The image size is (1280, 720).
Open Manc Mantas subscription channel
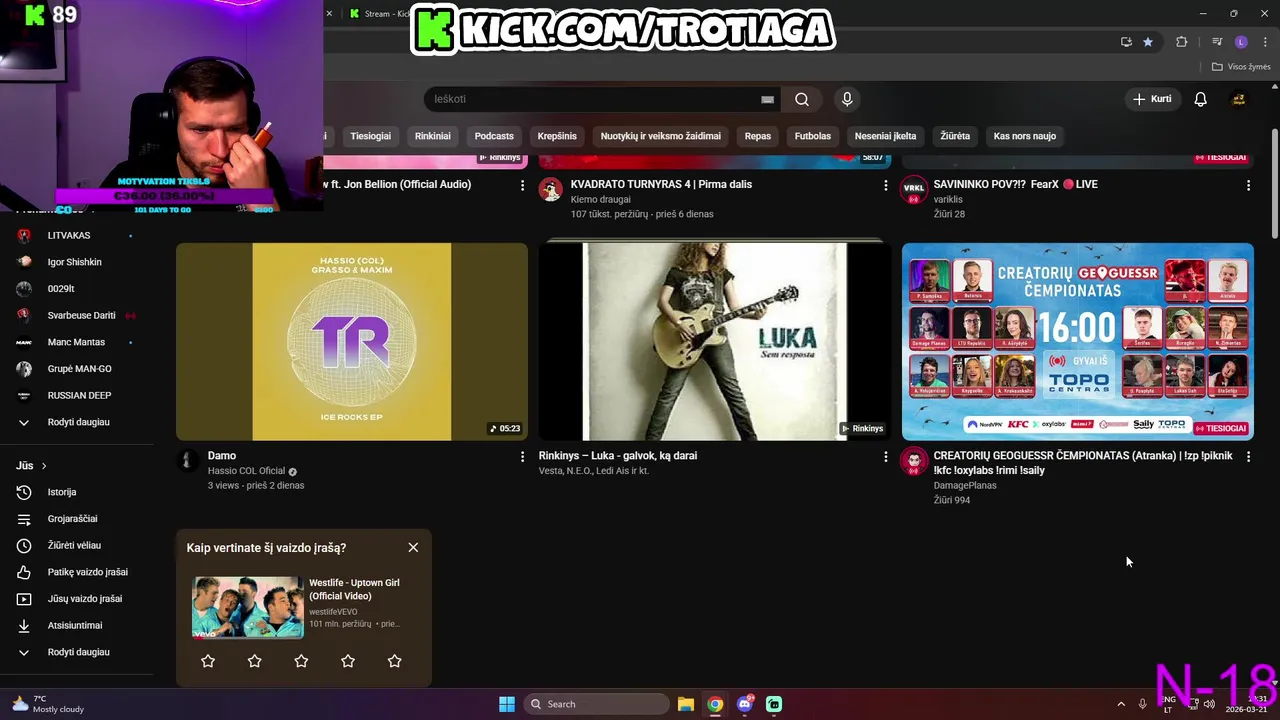(x=76, y=342)
